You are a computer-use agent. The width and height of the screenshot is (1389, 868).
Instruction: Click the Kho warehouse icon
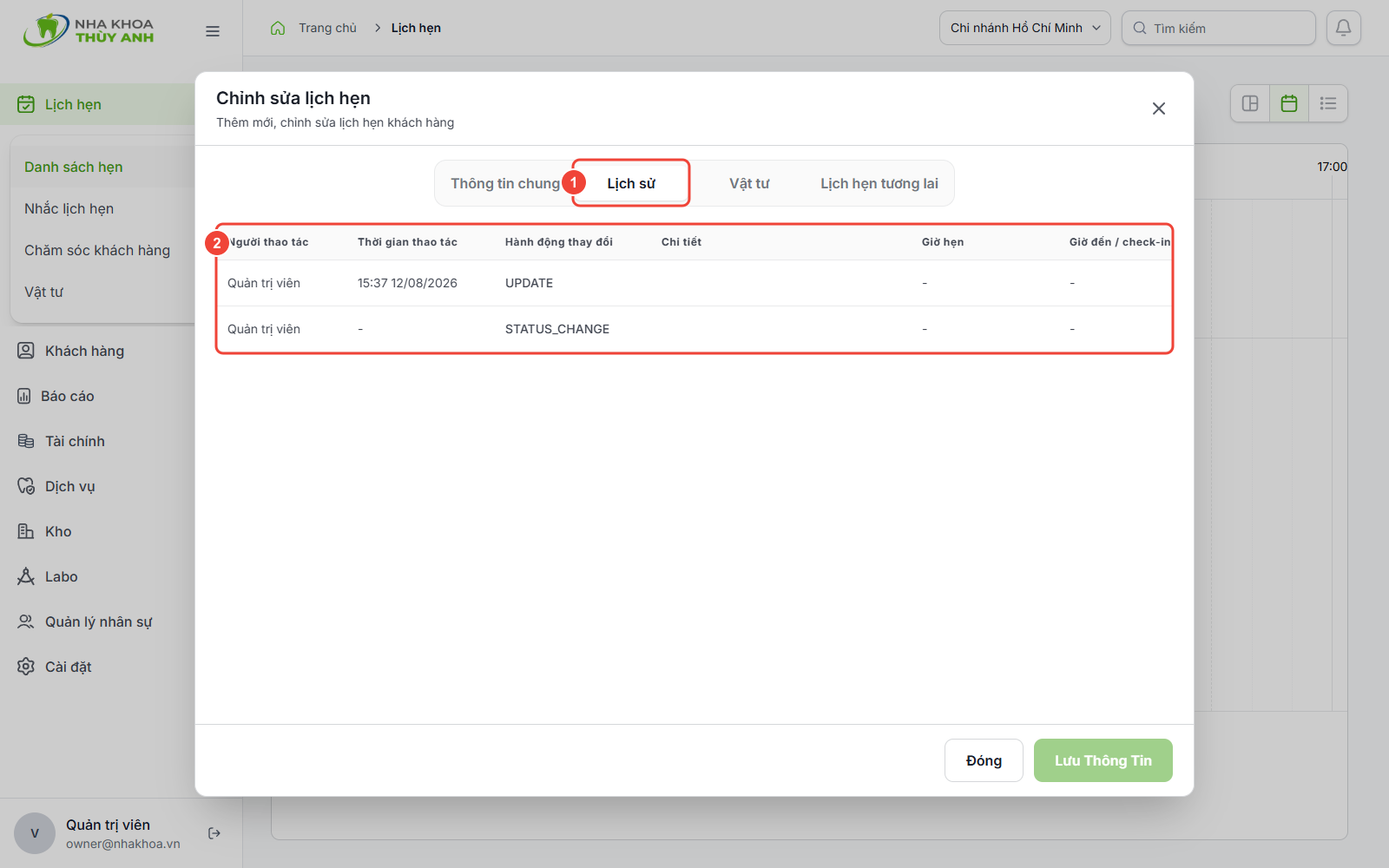(26, 531)
